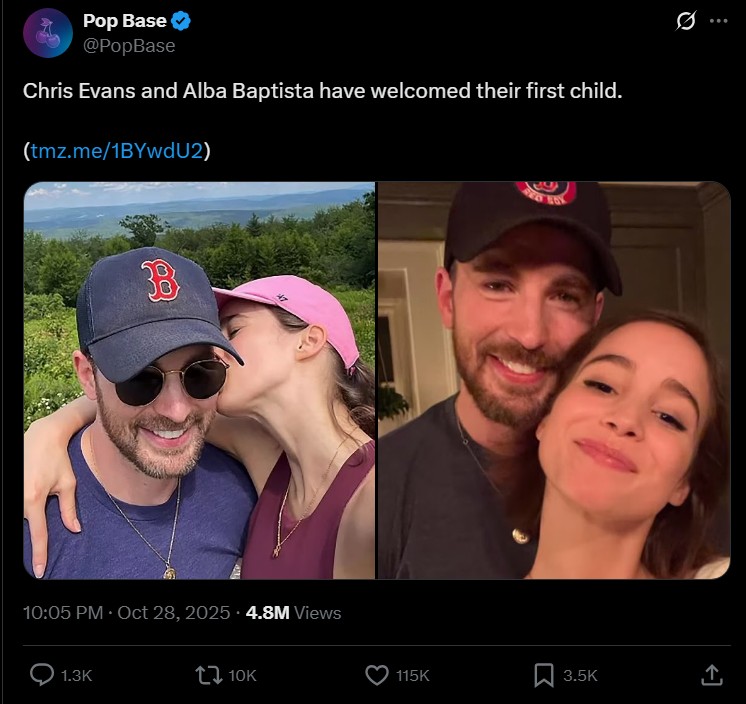Open the tmz.me/1BYwdU2 link

pyautogui.click(x=117, y=151)
